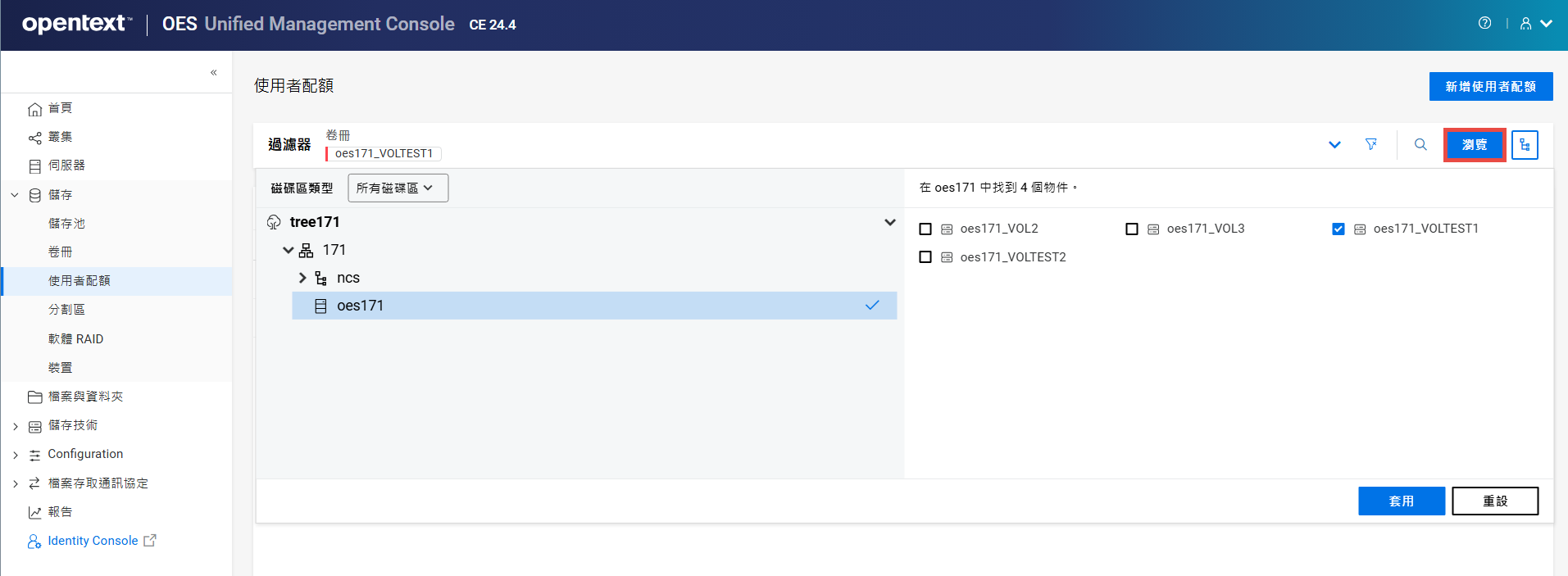Collapse the sidebar with double-chevron icon
This screenshot has height=576, width=1568.
(213, 72)
